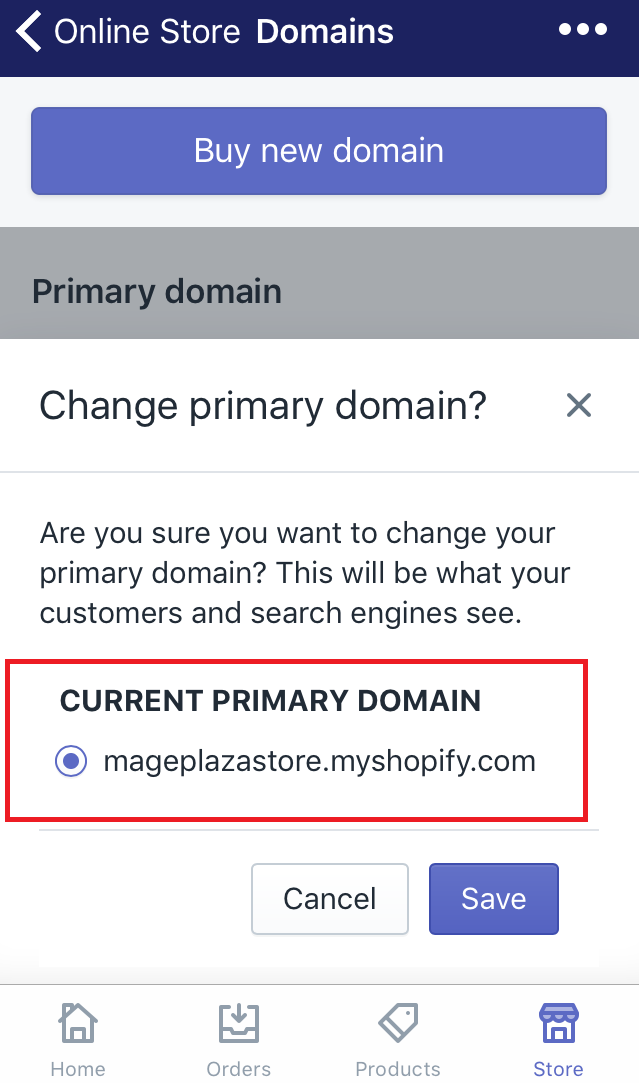Tap the Buy new domain button
639x1083 pixels.
pos(318,149)
